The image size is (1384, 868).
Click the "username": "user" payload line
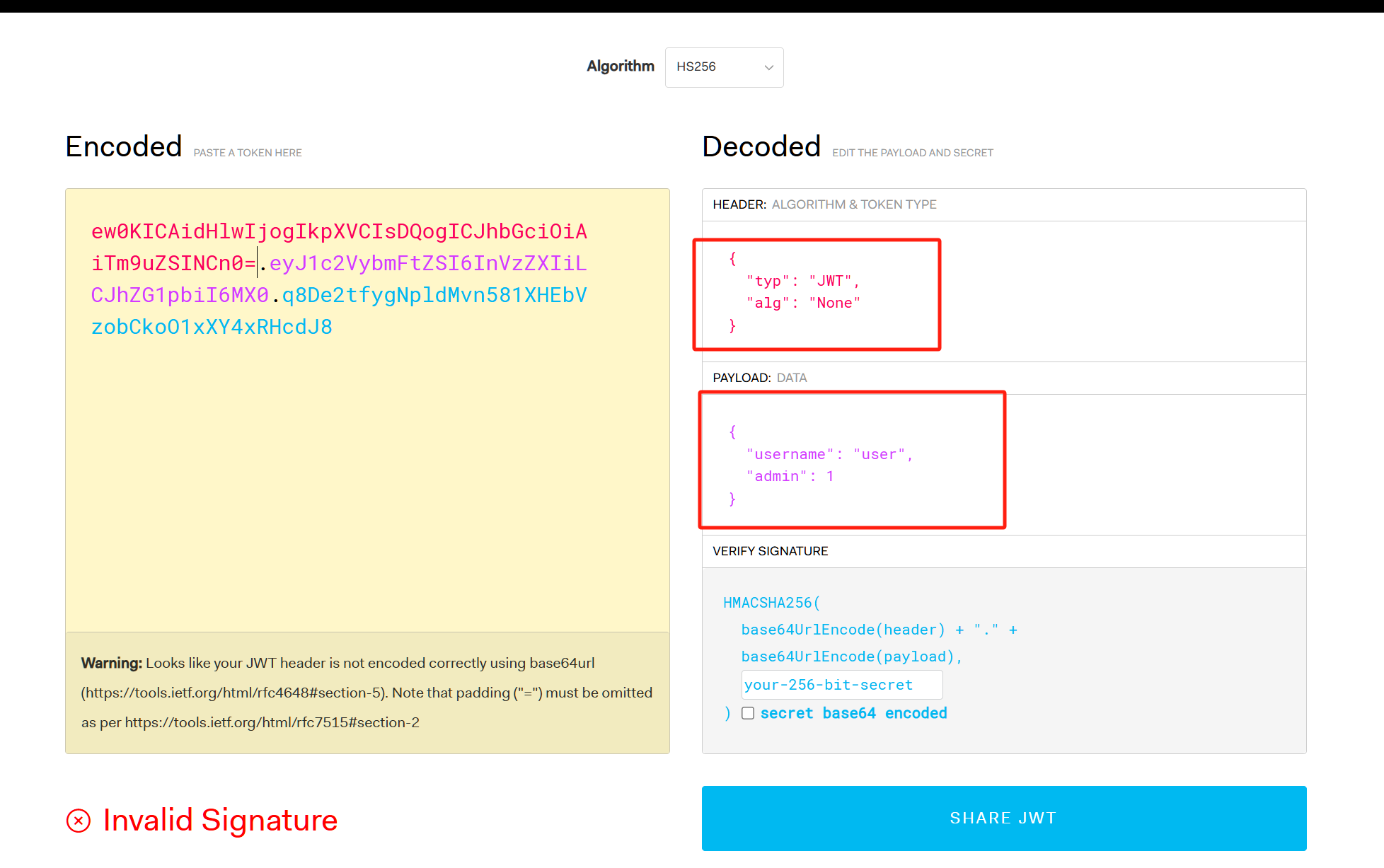pos(829,455)
